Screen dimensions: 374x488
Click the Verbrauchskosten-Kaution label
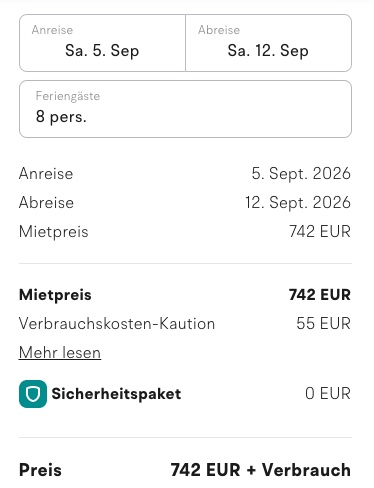(x=117, y=324)
